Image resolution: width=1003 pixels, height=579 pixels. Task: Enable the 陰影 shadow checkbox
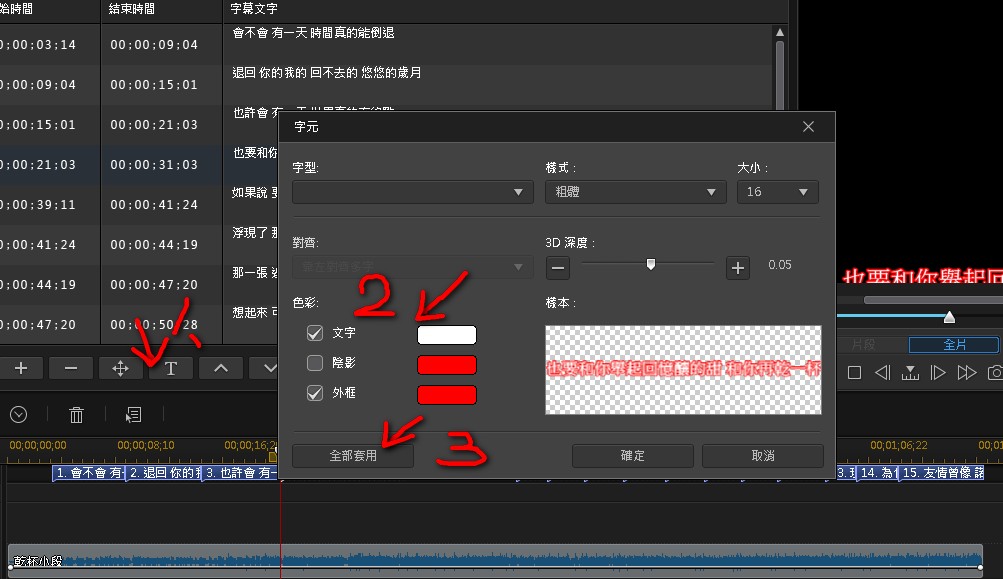pos(315,364)
